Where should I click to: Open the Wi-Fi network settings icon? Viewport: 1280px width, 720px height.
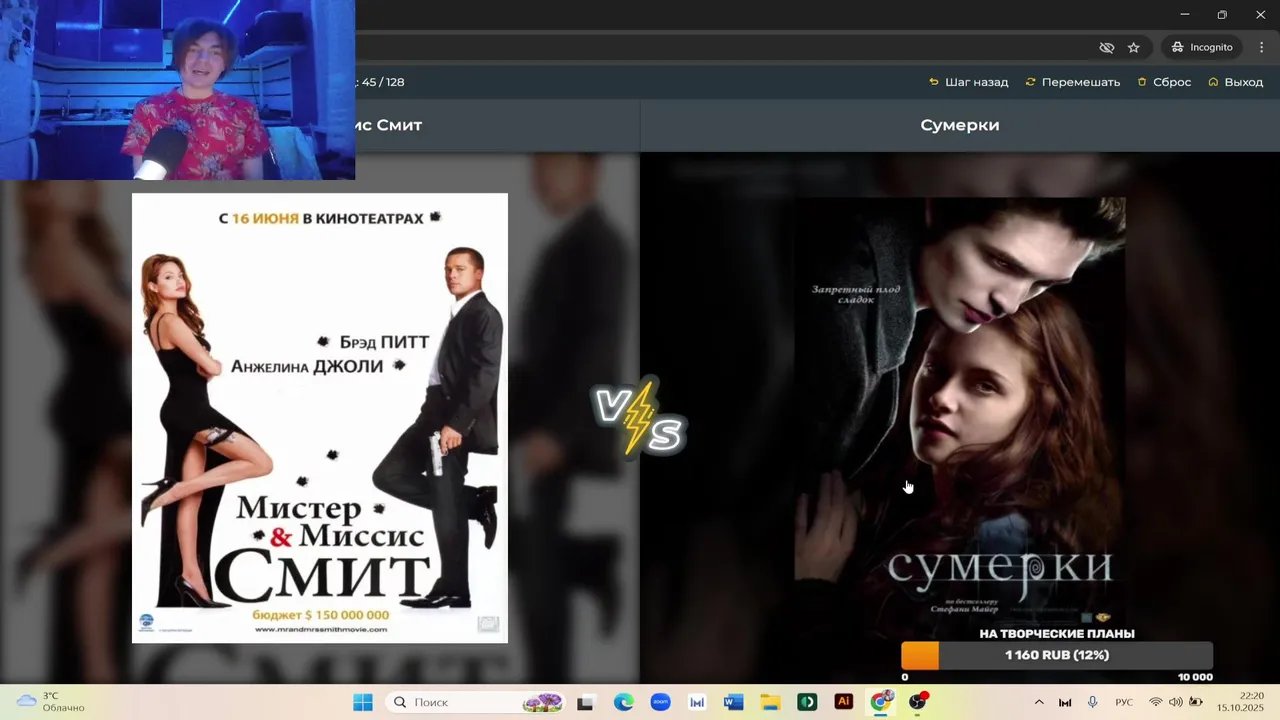(1156, 702)
